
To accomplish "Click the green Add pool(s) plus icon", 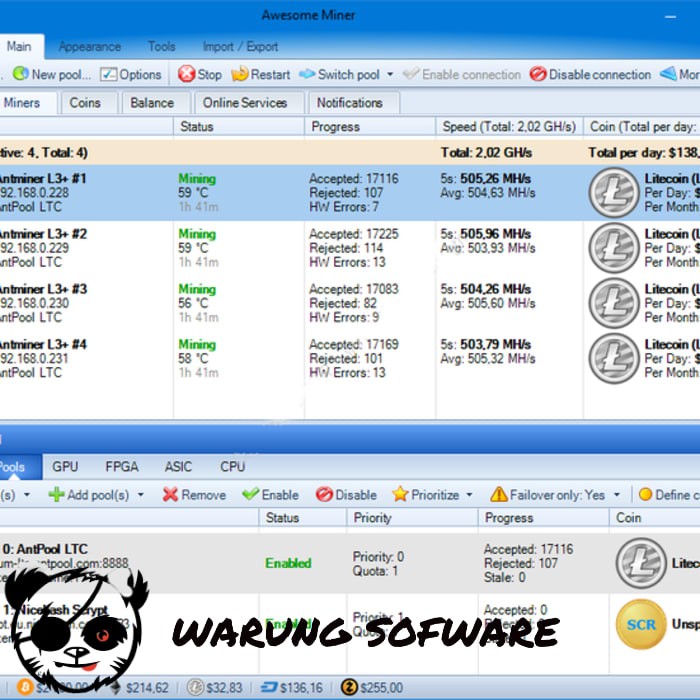I will click(x=57, y=494).
